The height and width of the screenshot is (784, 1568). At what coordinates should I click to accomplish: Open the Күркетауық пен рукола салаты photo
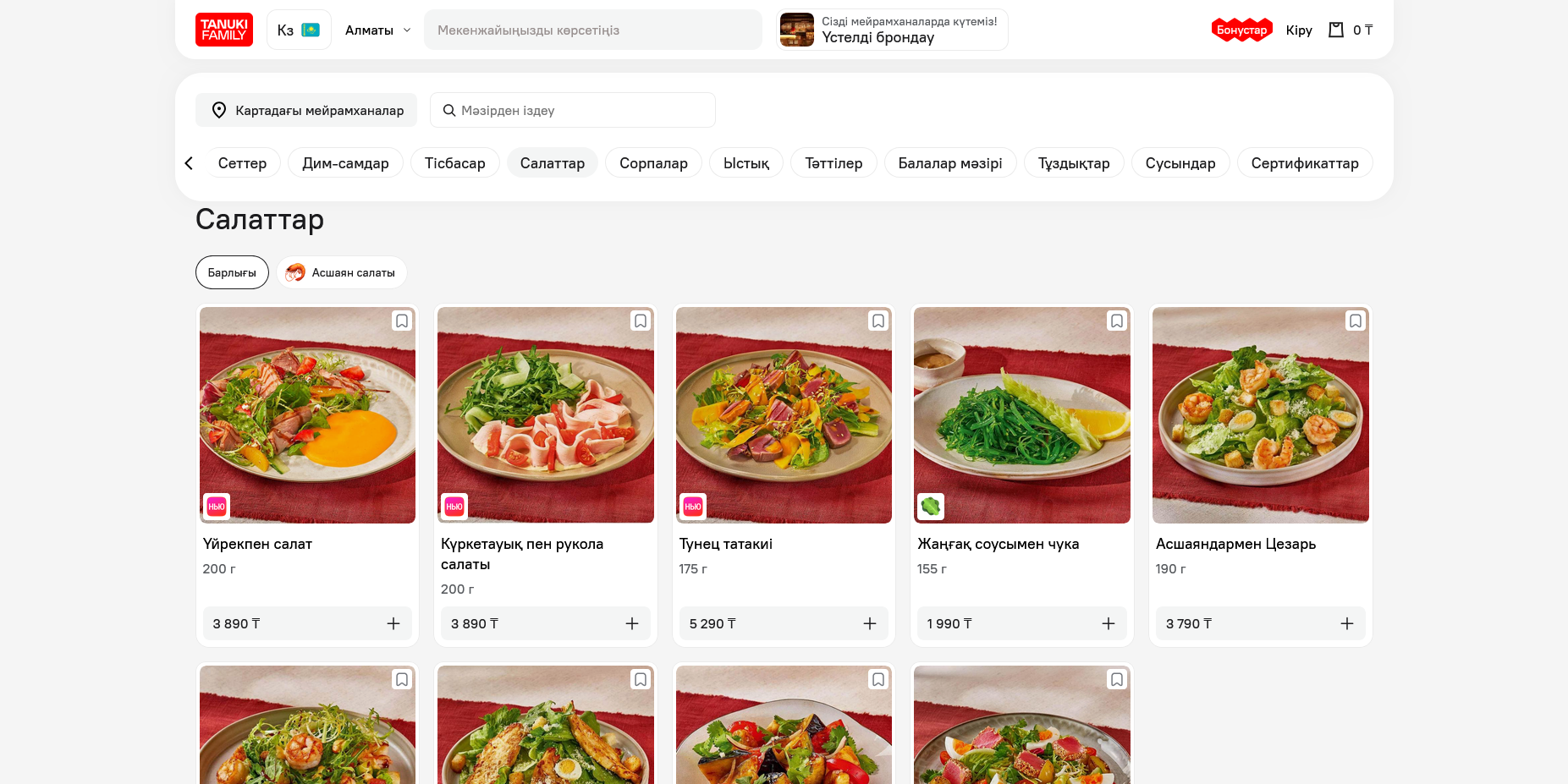546,415
